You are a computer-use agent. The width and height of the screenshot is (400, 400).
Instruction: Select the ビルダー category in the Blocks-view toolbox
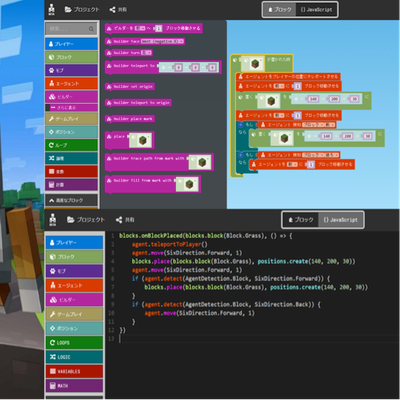[71, 97]
